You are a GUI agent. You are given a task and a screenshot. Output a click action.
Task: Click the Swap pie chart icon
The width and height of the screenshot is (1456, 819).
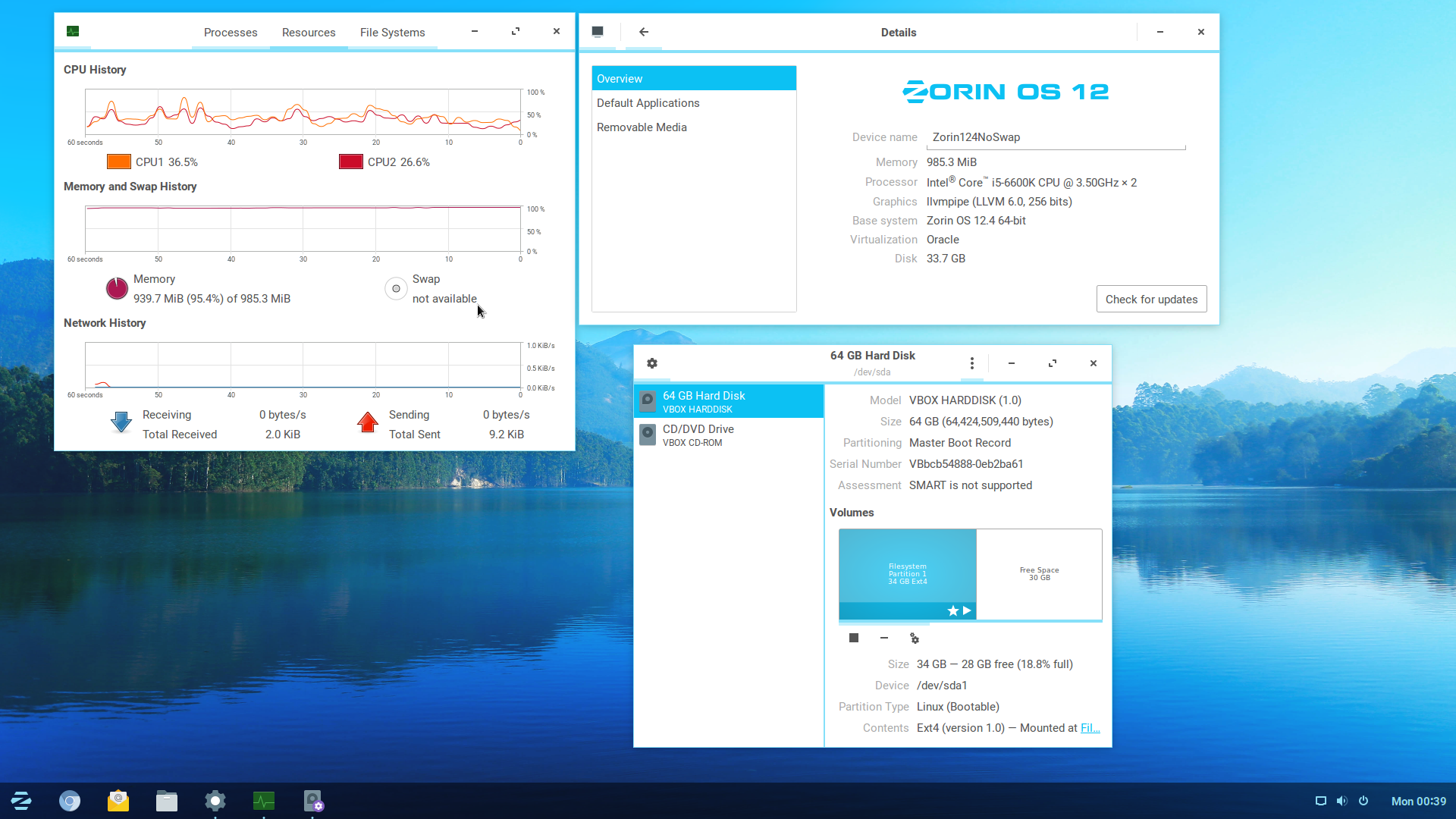[396, 288]
